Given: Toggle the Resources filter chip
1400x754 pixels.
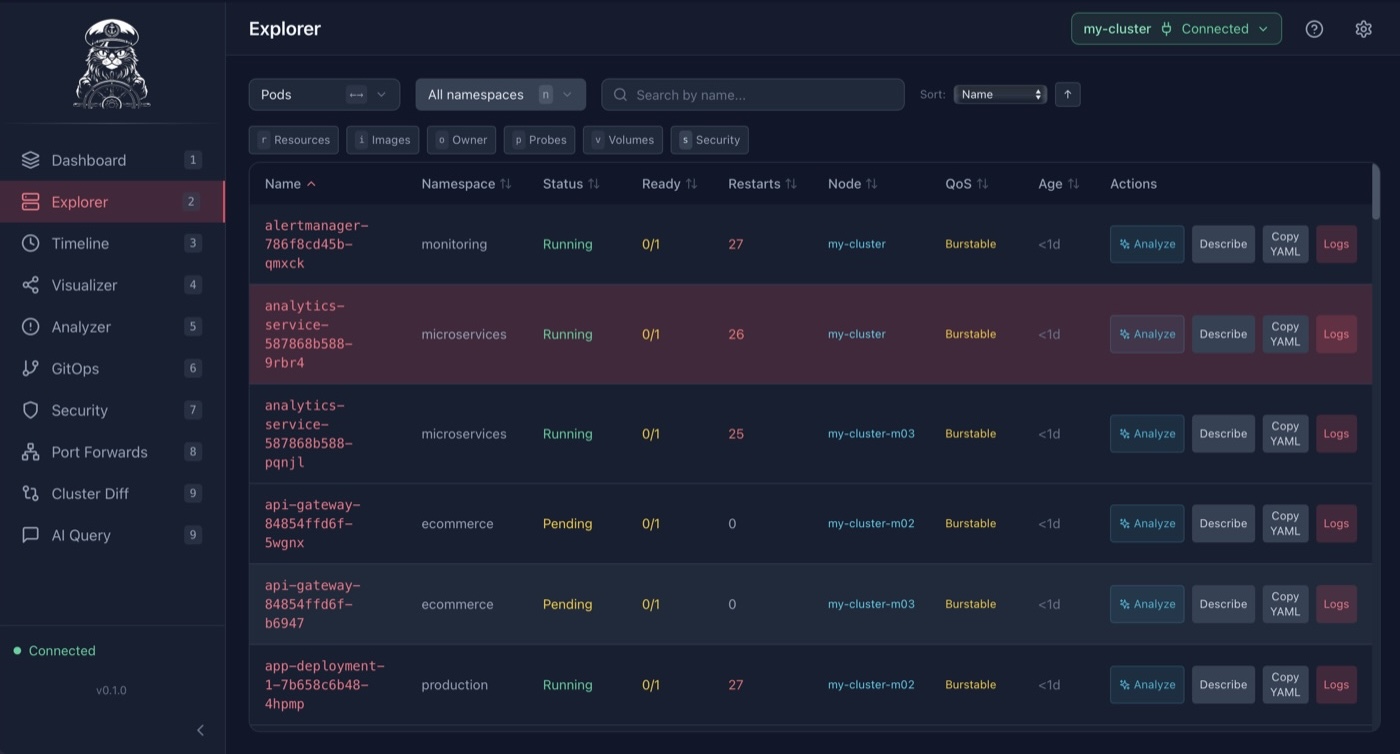Looking at the screenshot, I should pyautogui.click(x=293, y=140).
